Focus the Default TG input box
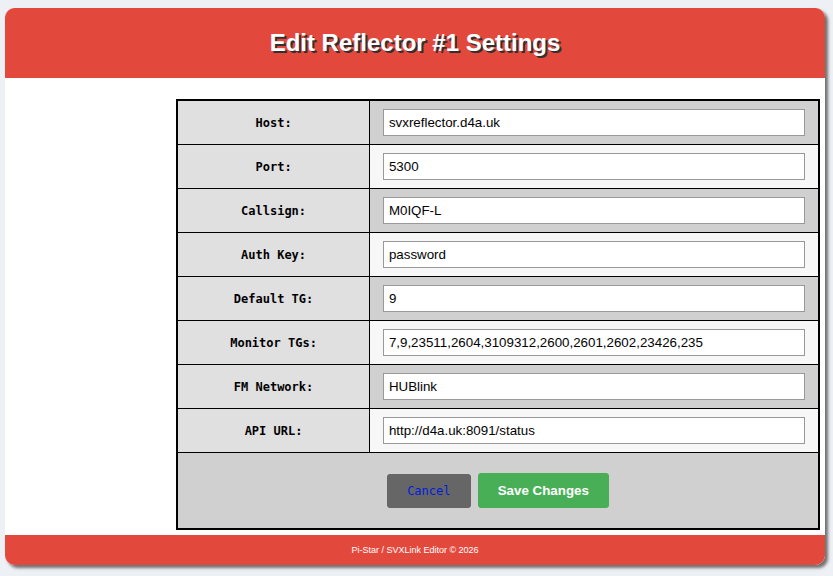 click(x=593, y=299)
